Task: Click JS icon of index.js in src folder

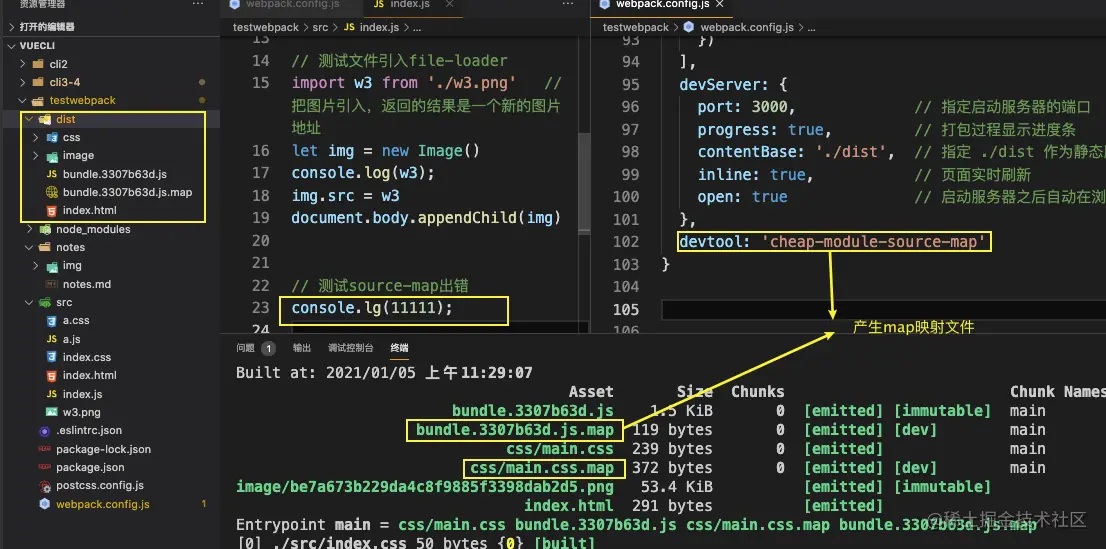Action: (x=51, y=394)
